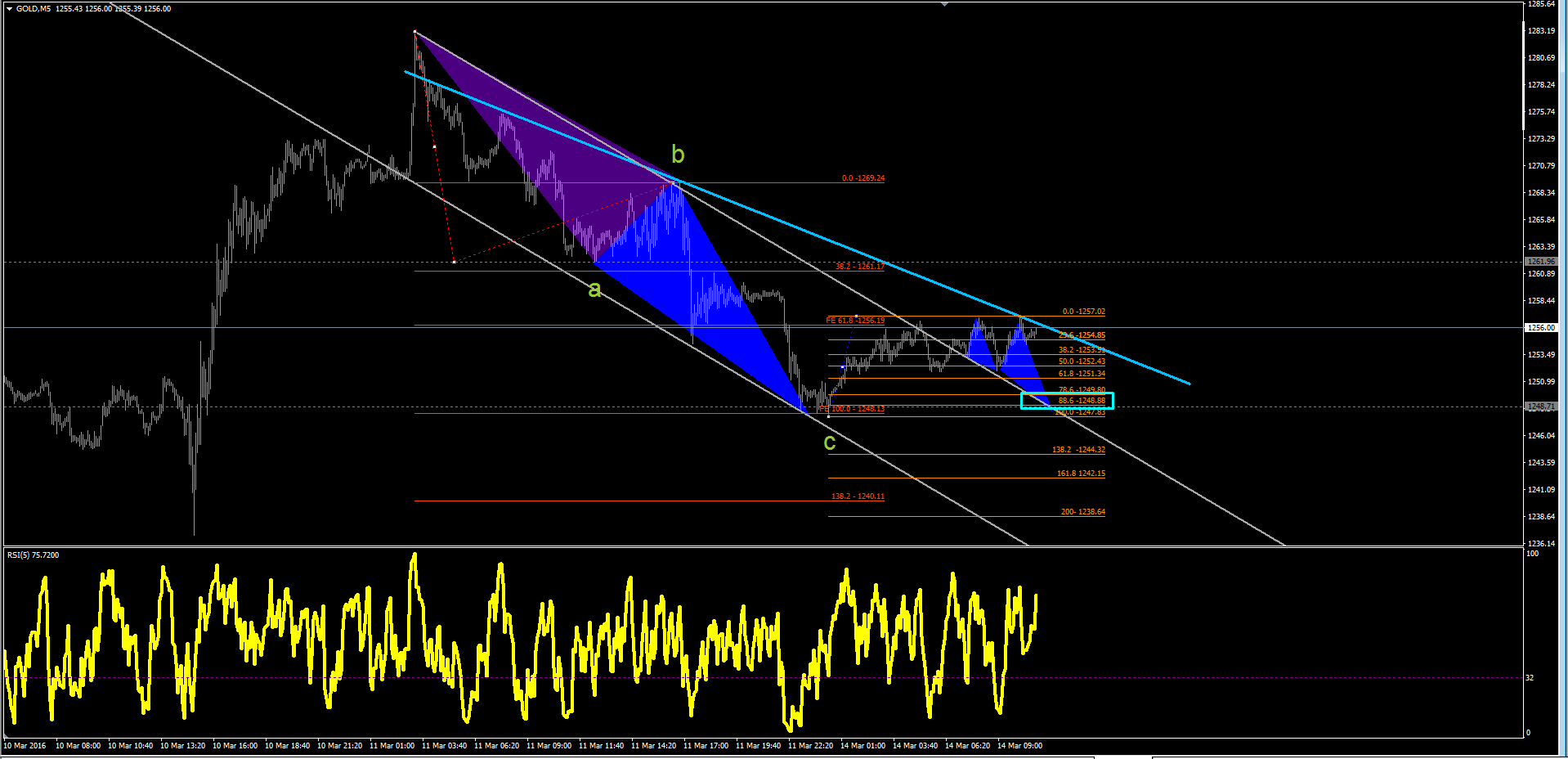Click the '161.8 1242.15' Fibonacci label
Viewport: 1568px width, 759px height.
(x=1082, y=474)
